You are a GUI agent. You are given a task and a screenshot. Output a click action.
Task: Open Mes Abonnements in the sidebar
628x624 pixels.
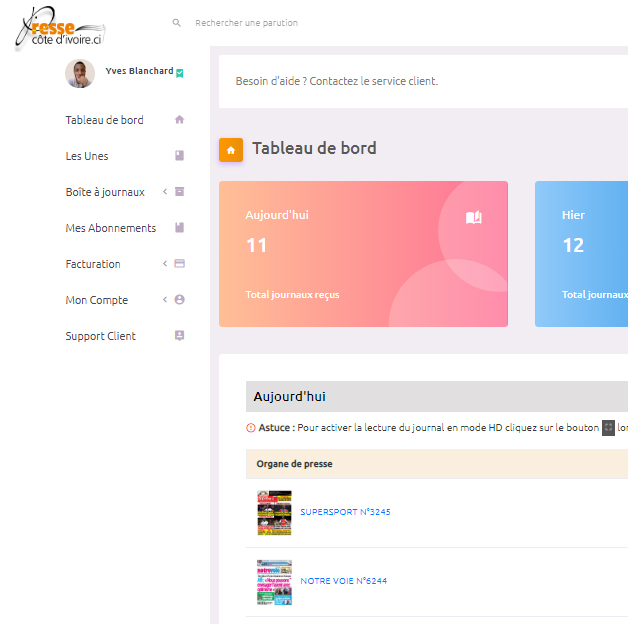click(x=110, y=228)
